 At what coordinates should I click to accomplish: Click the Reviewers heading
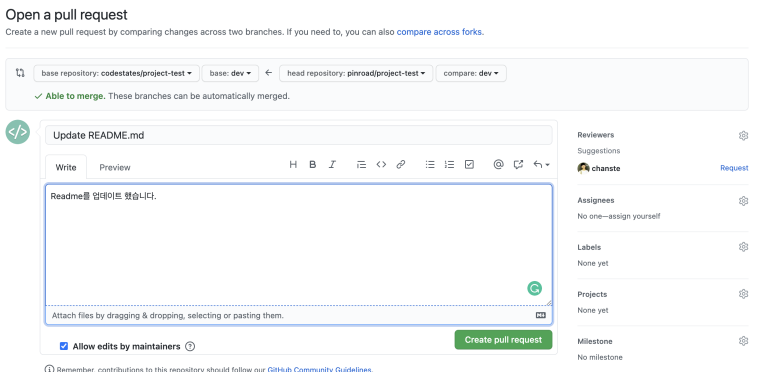pyautogui.click(x=596, y=135)
